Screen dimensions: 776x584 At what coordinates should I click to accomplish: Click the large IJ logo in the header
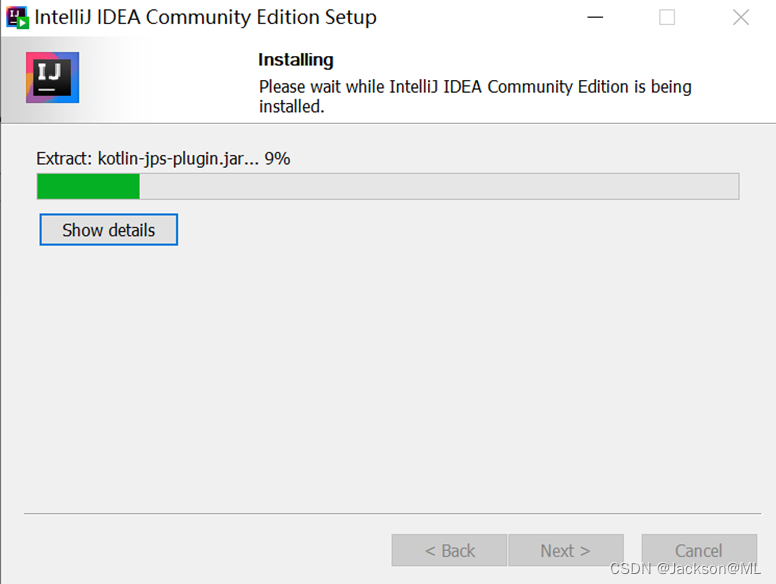(52, 78)
